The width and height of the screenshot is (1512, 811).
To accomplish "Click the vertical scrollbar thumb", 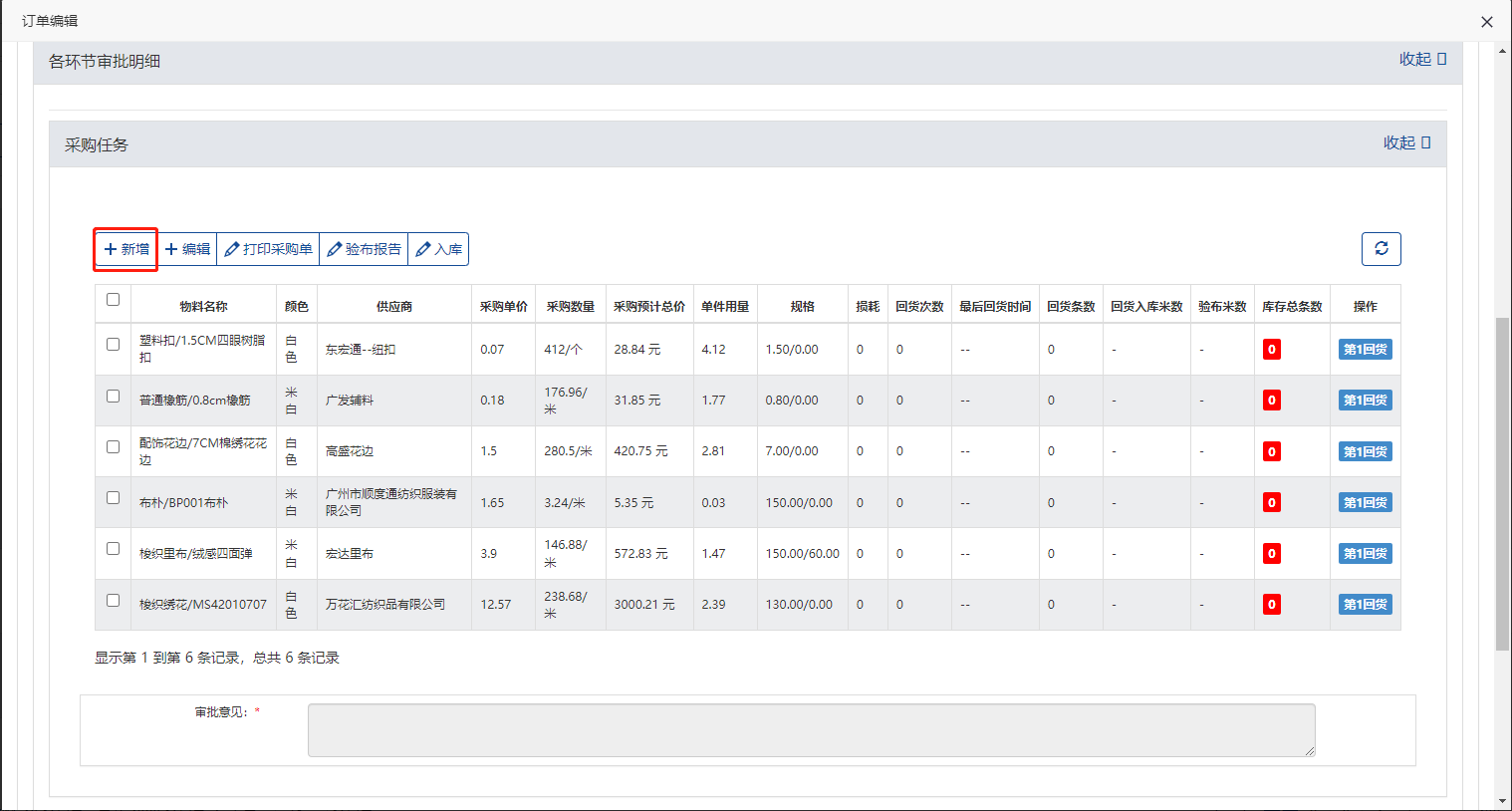I will click(x=1502, y=483).
